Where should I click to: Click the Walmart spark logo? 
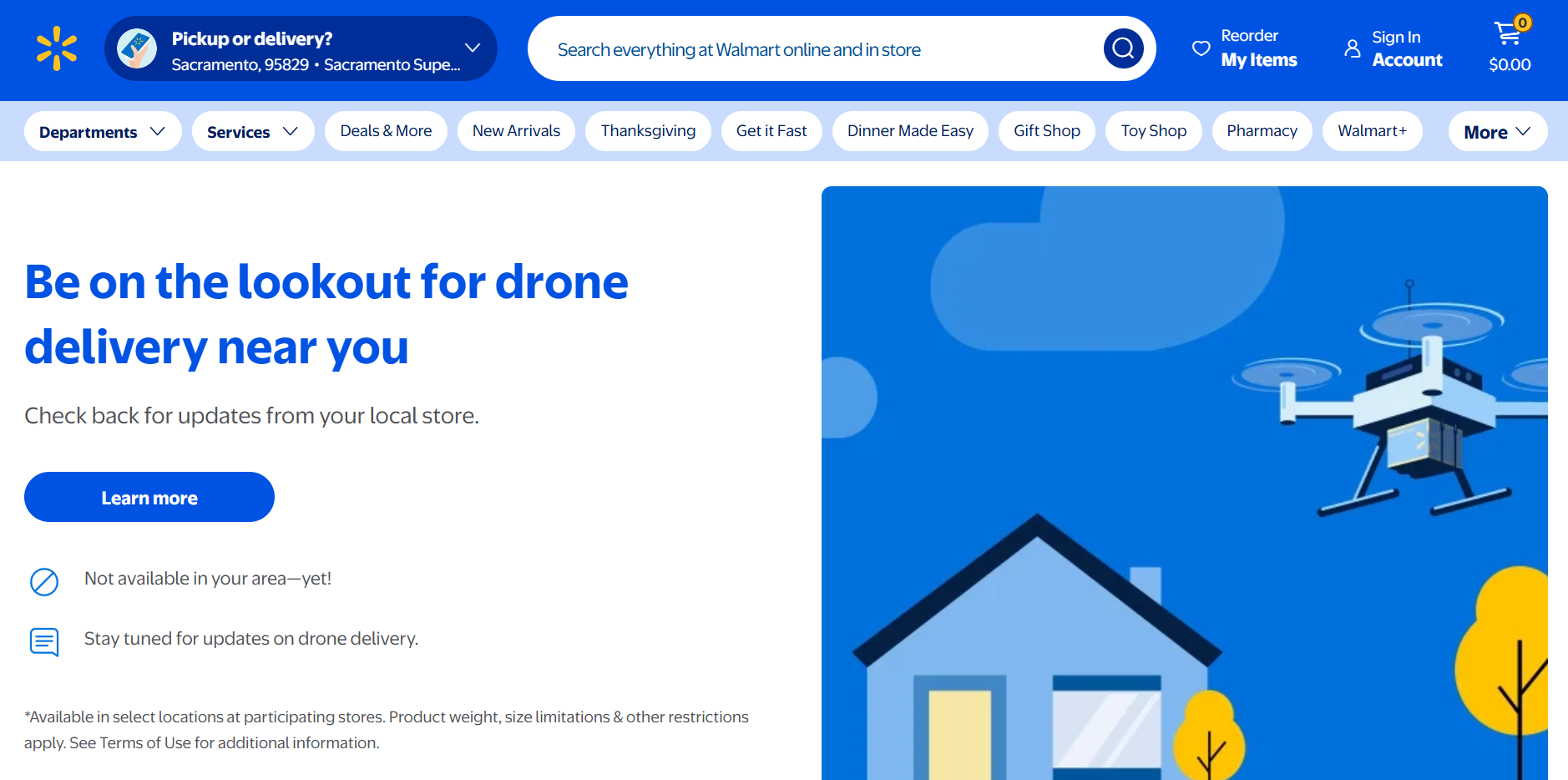coord(57,48)
